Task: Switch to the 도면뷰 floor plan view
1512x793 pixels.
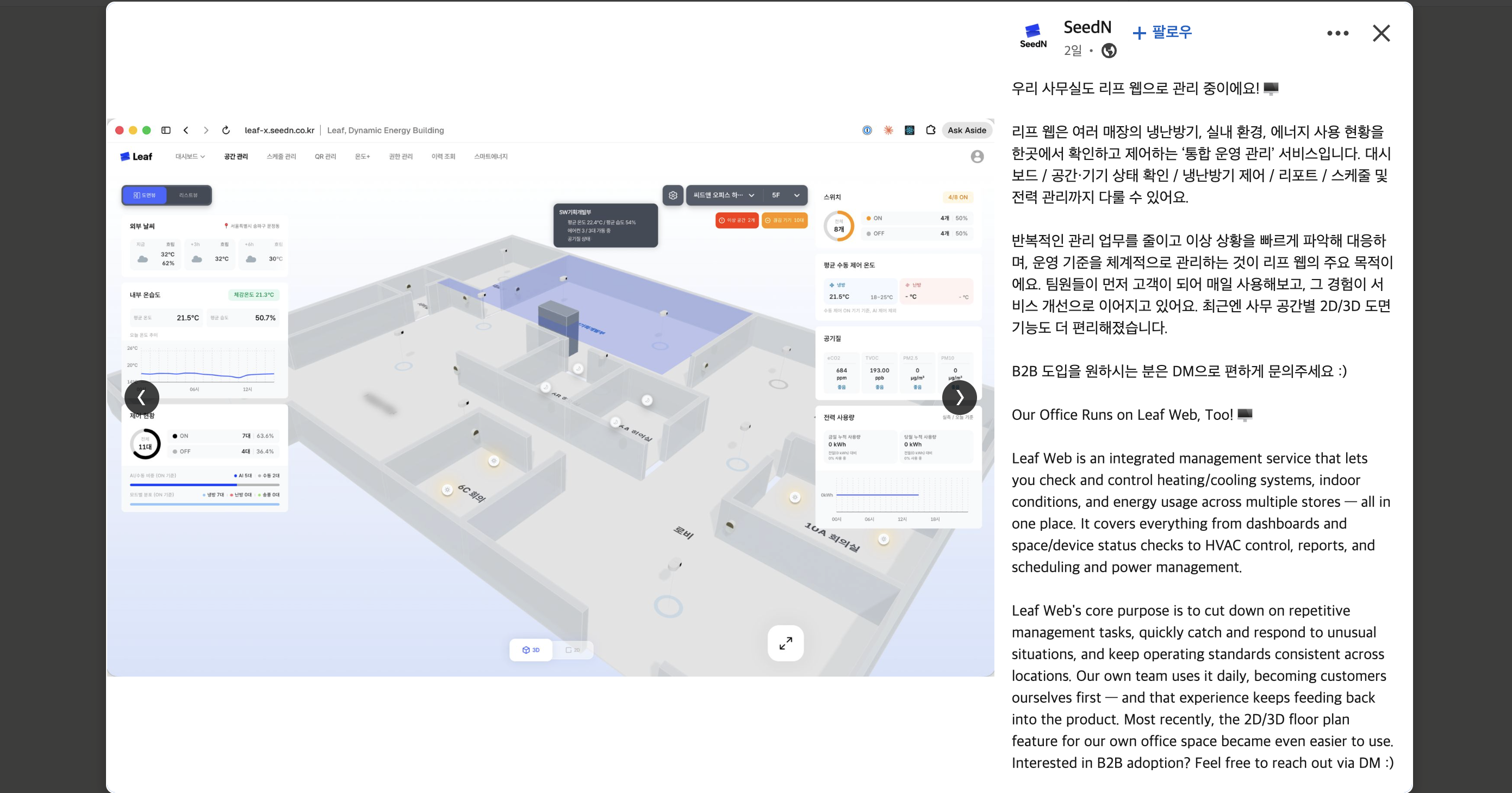Action: point(145,195)
